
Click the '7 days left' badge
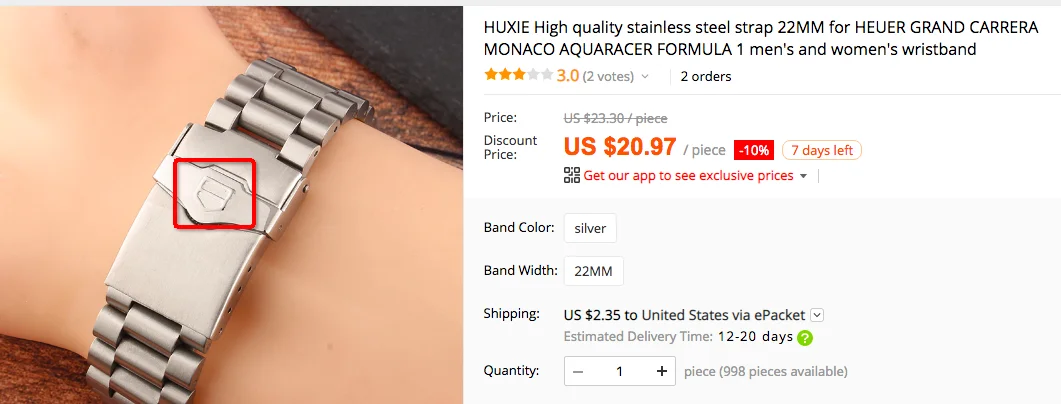821,150
